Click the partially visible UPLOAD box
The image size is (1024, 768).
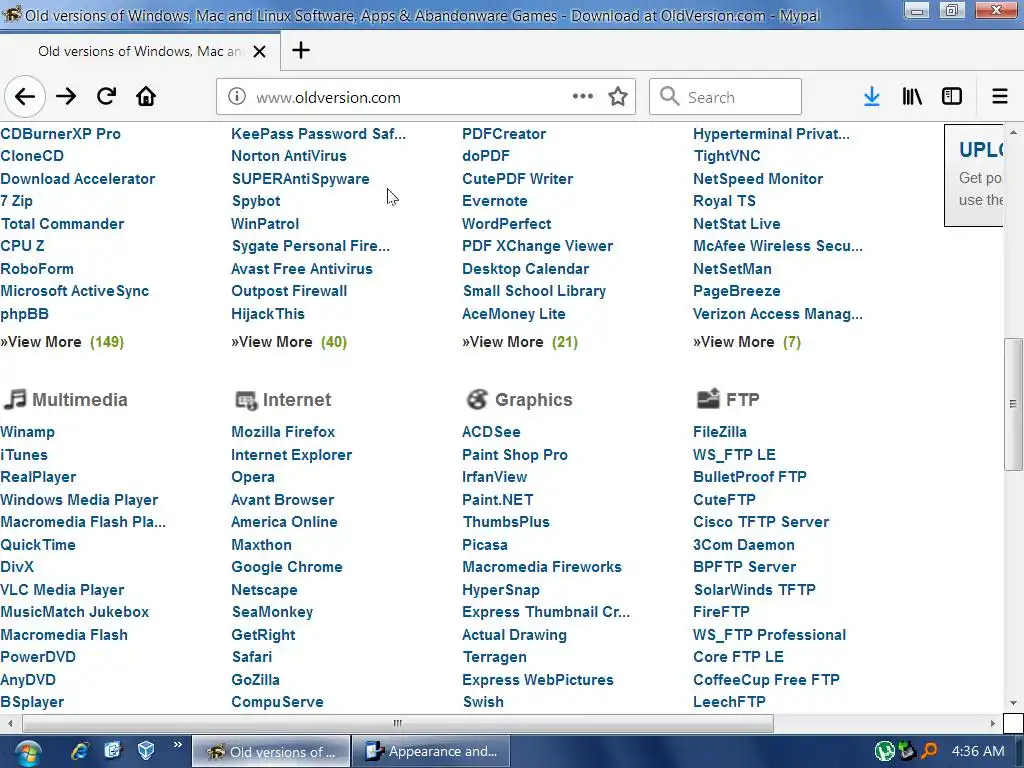(x=974, y=175)
